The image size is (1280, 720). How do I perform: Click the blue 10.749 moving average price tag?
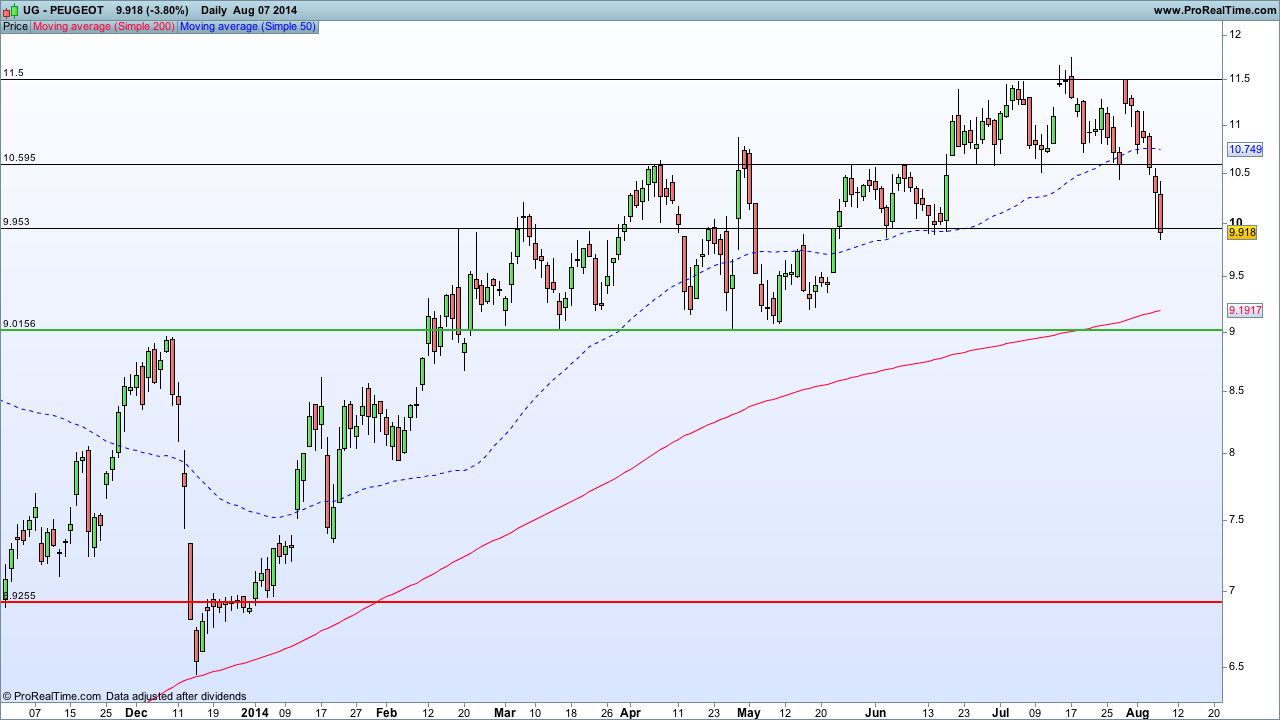pos(1244,149)
